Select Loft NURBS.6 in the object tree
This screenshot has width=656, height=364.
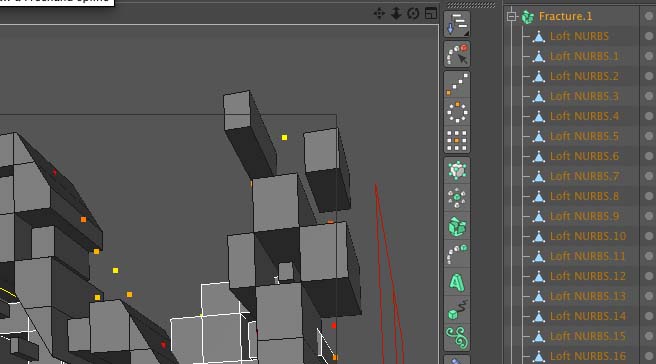tap(584, 156)
